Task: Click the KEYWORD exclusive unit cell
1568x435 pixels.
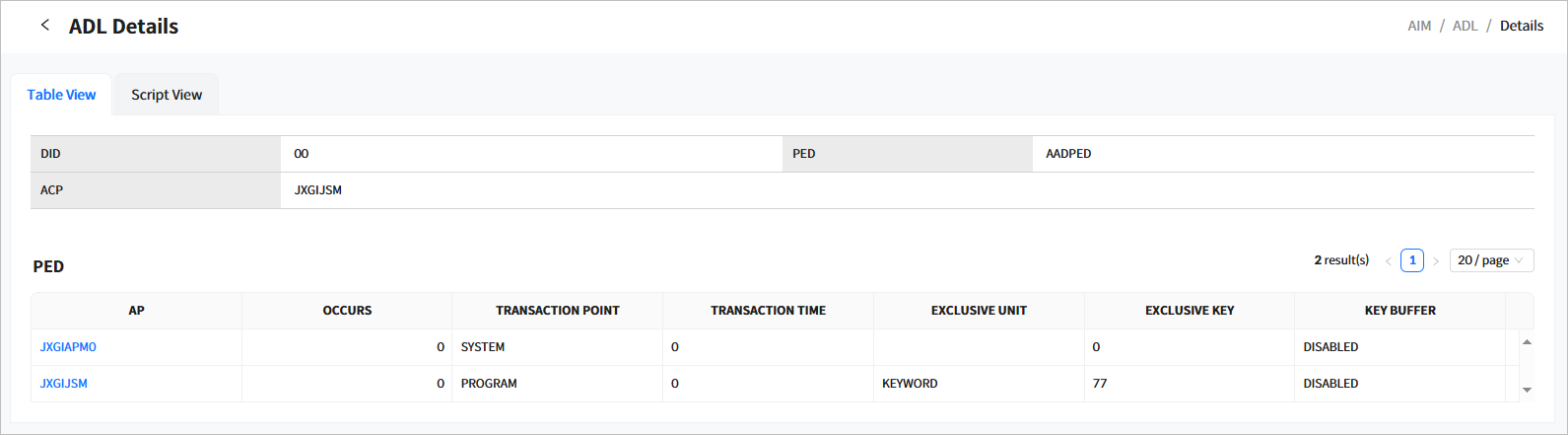Action: pyautogui.click(x=910, y=384)
